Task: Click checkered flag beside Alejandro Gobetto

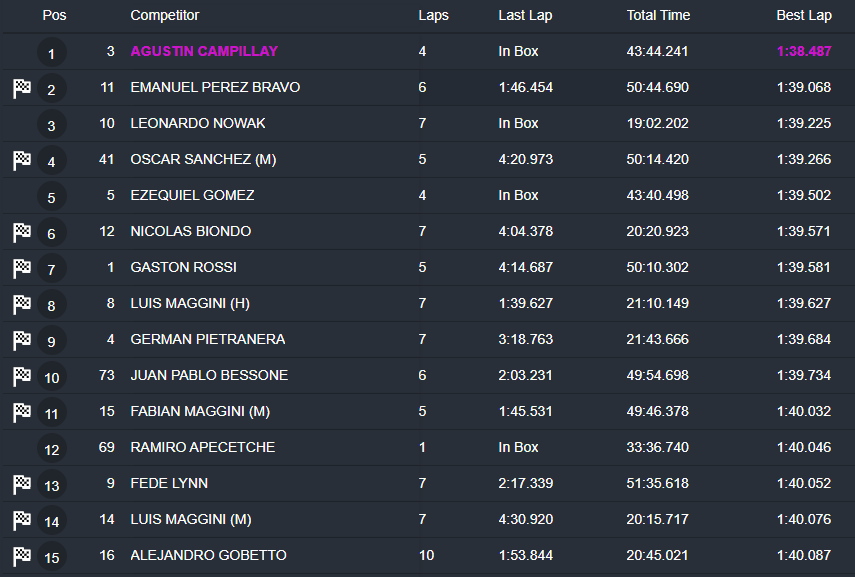Action: (x=22, y=556)
